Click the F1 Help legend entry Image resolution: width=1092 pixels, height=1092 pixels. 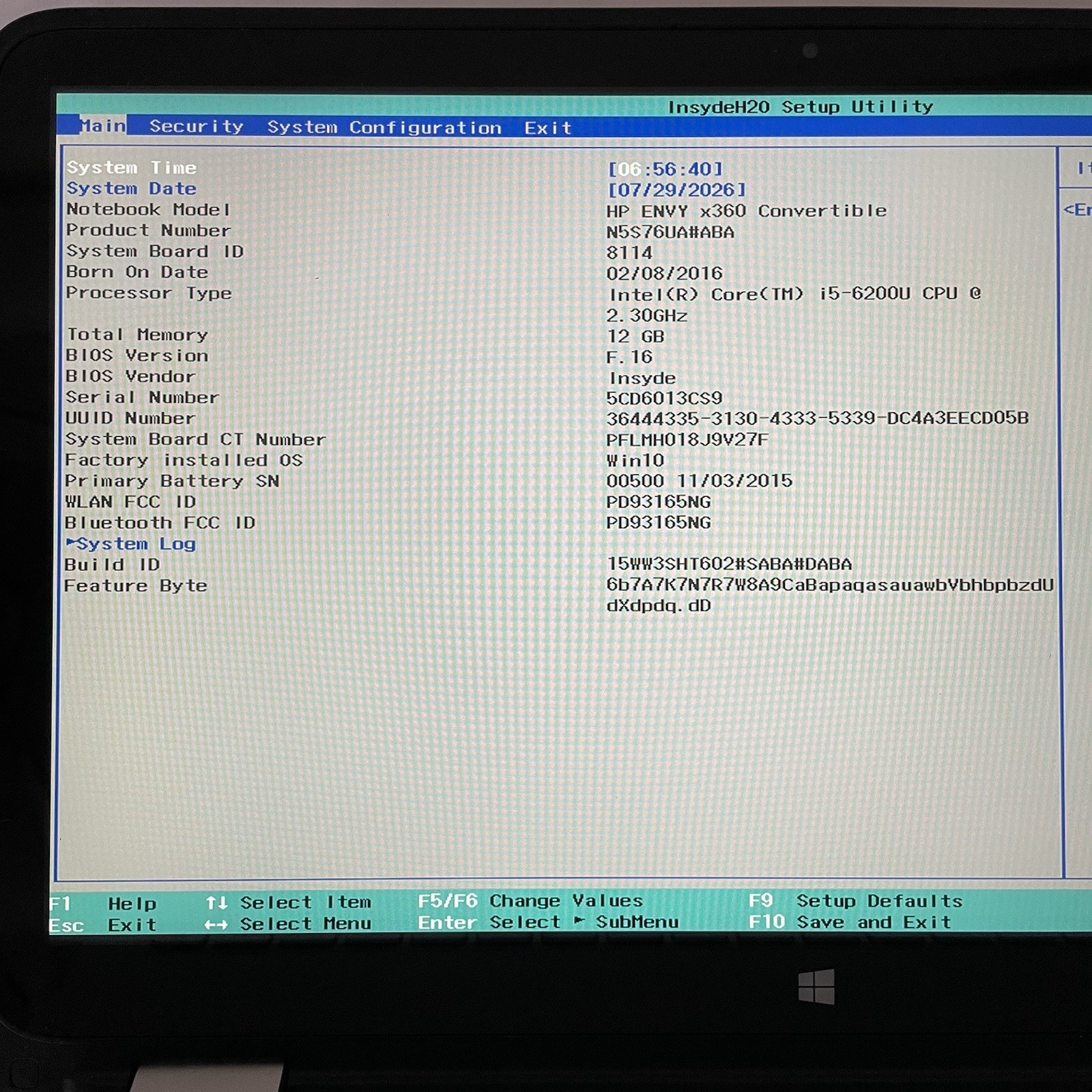click(103, 904)
